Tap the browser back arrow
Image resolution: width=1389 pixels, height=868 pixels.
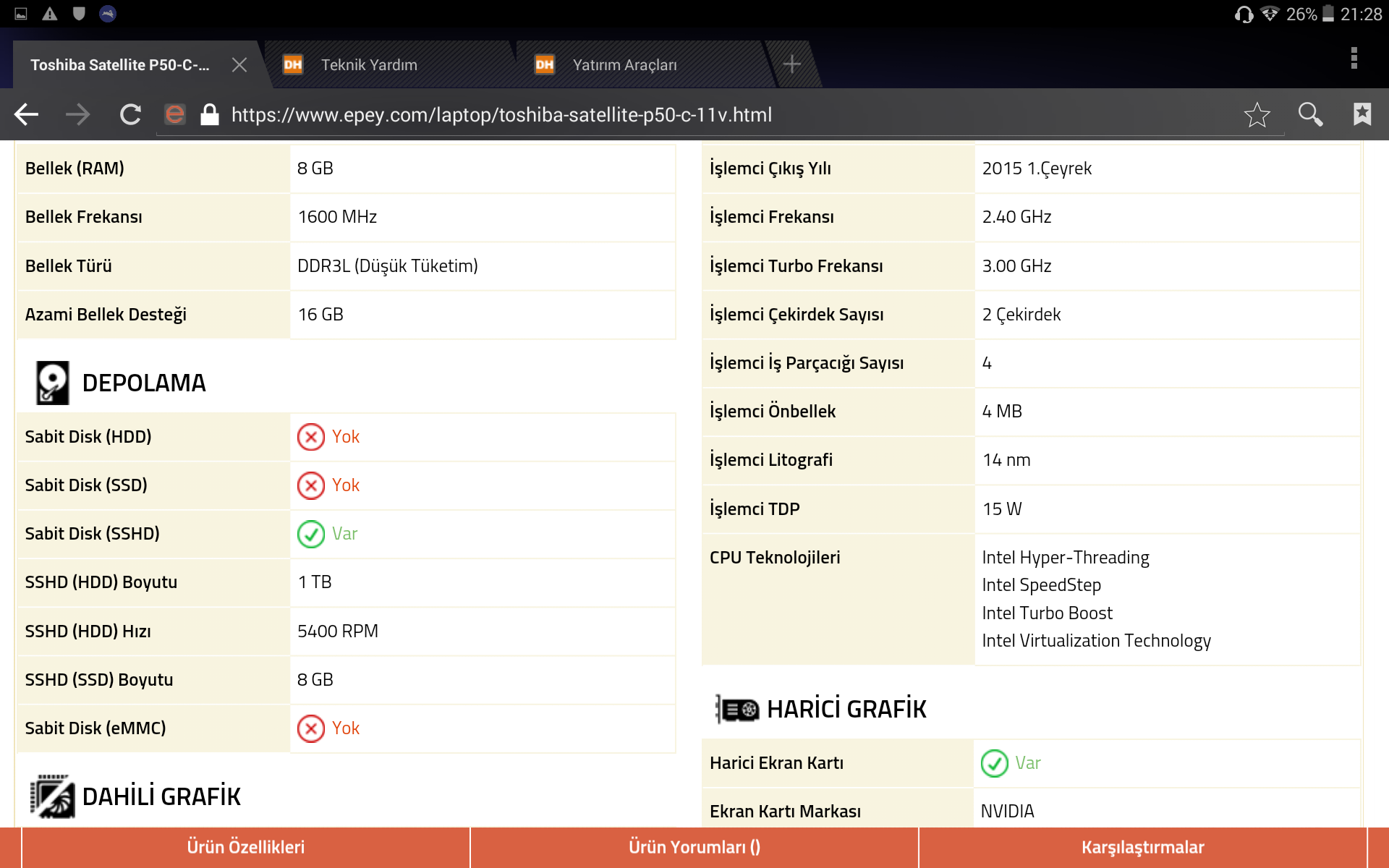[27, 114]
